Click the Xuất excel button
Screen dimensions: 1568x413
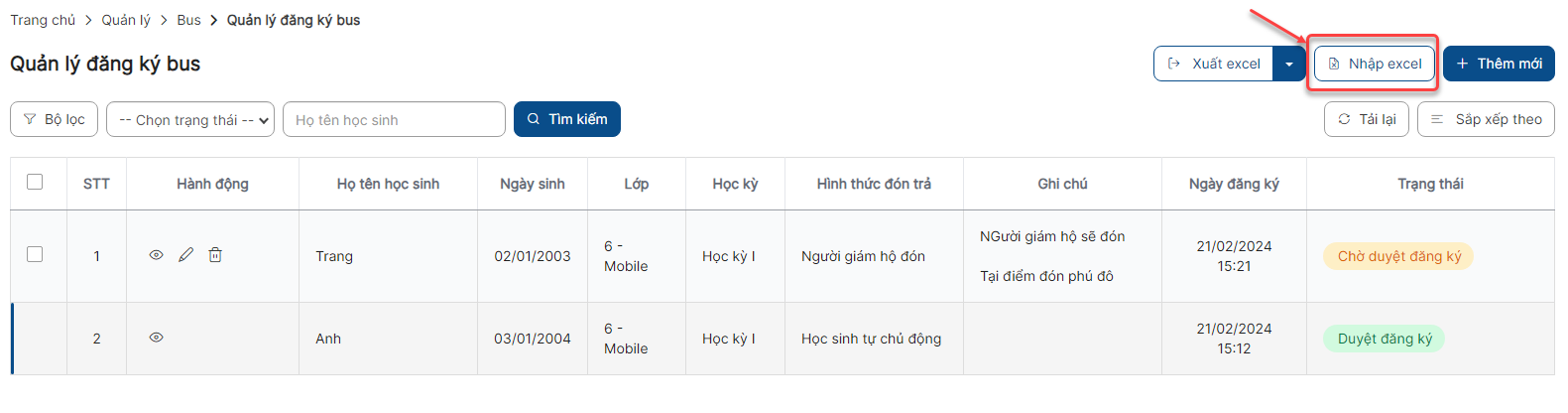click(x=1214, y=64)
